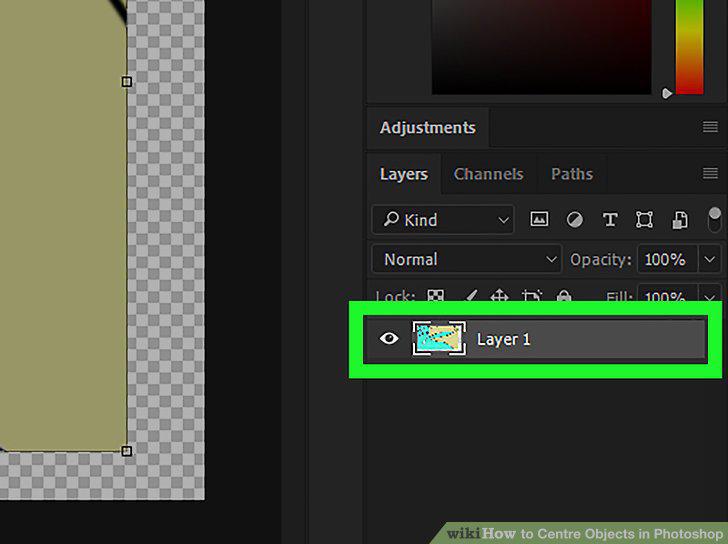Expand the Opacity slider arrow
Viewport: 728px width, 544px height.
709,259
